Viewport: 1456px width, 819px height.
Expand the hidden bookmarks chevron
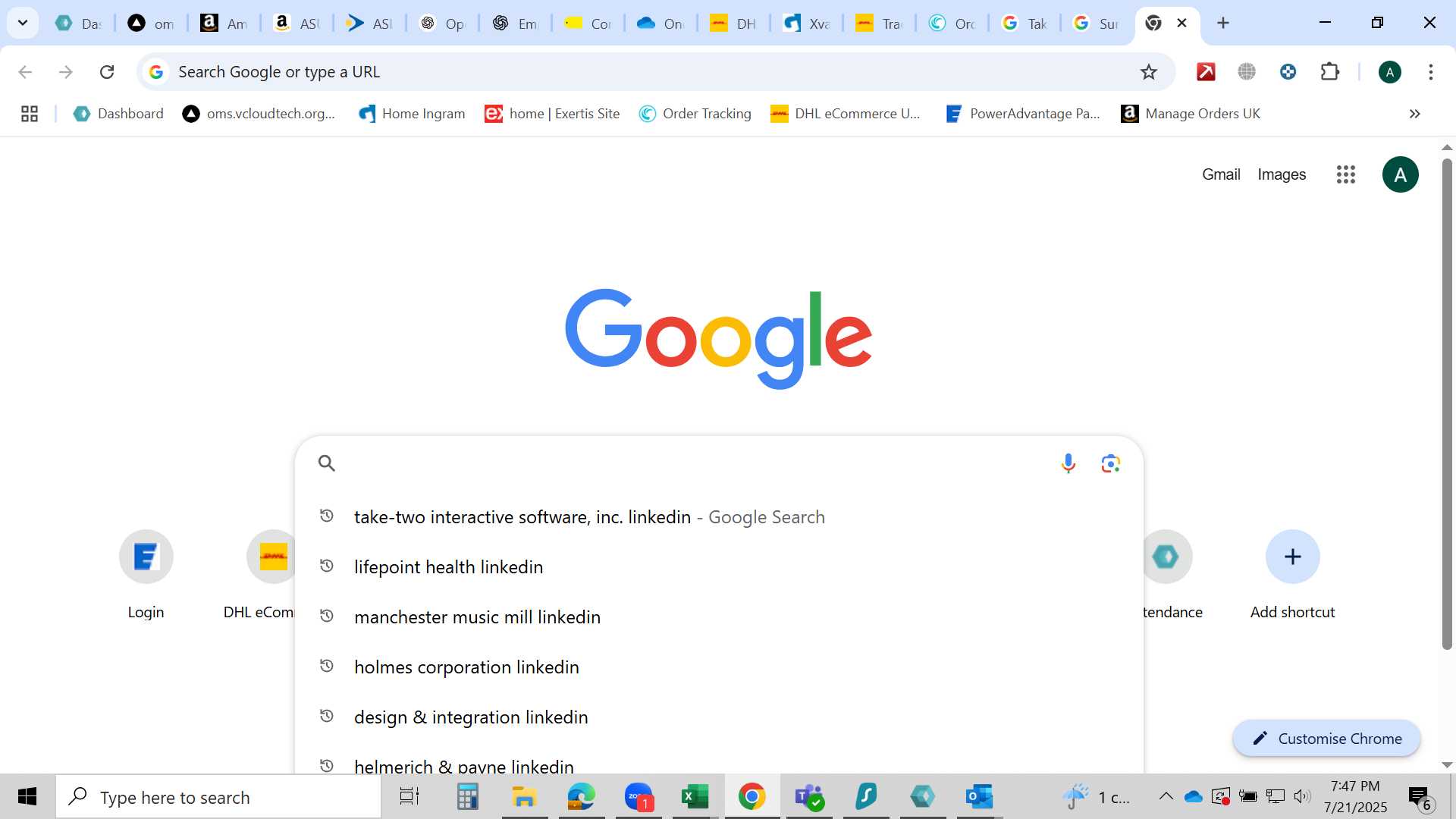[1414, 114]
